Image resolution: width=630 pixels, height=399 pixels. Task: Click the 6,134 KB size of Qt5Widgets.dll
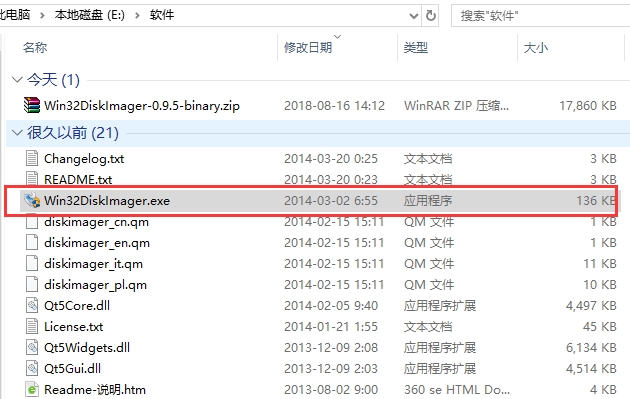(x=591, y=347)
